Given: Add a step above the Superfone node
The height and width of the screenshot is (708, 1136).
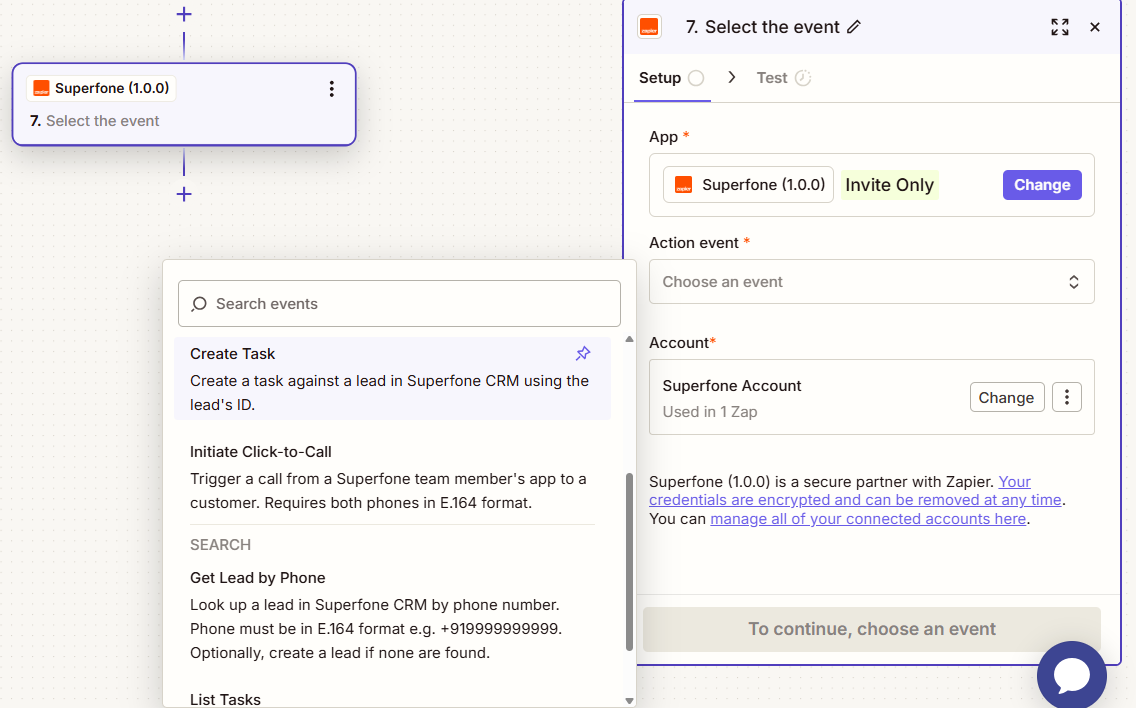Looking at the screenshot, I should (x=184, y=14).
